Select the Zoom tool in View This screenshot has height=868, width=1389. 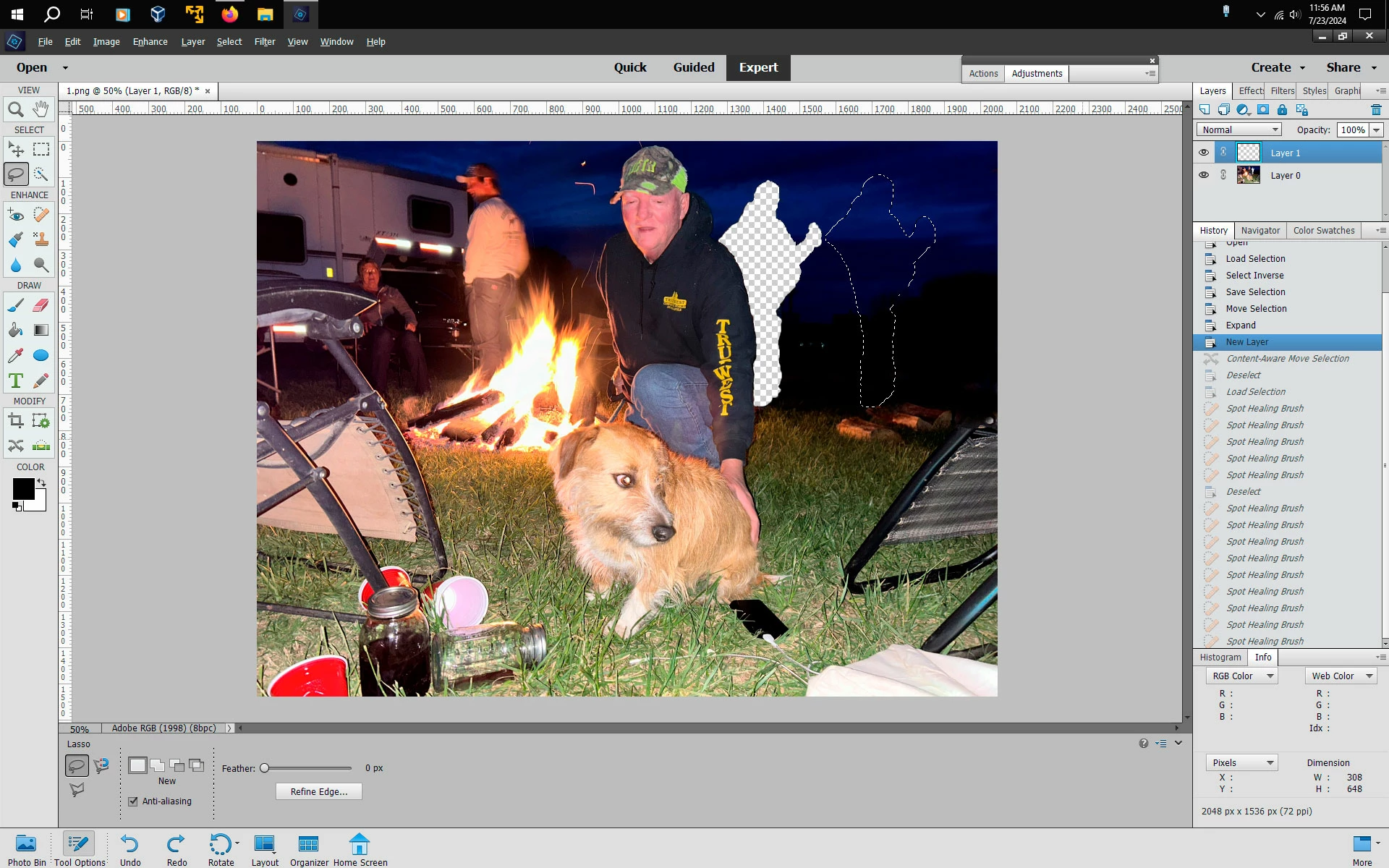(16, 110)
